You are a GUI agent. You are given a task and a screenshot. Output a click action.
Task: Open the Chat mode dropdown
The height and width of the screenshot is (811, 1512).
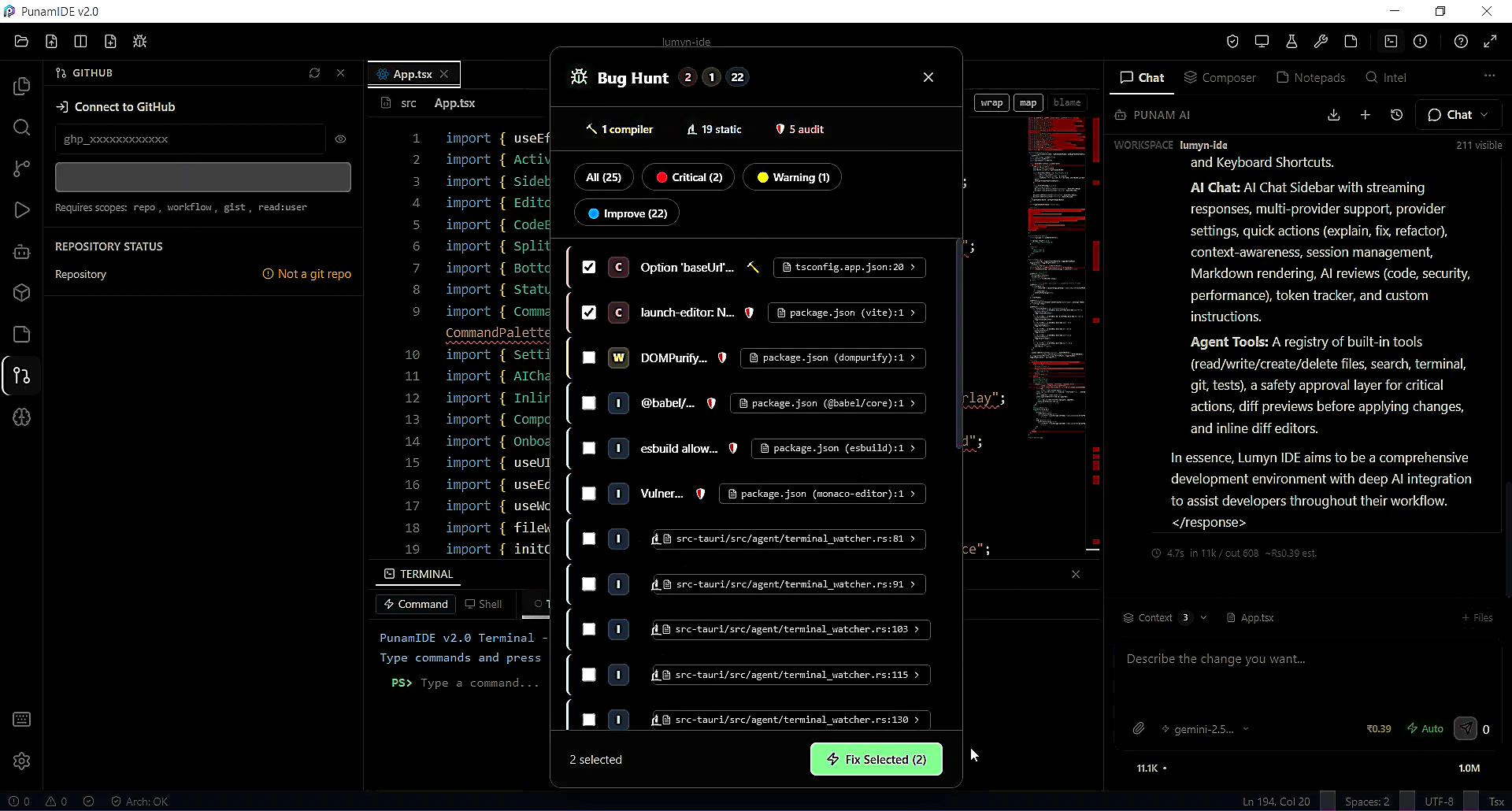click(1458, 115)
